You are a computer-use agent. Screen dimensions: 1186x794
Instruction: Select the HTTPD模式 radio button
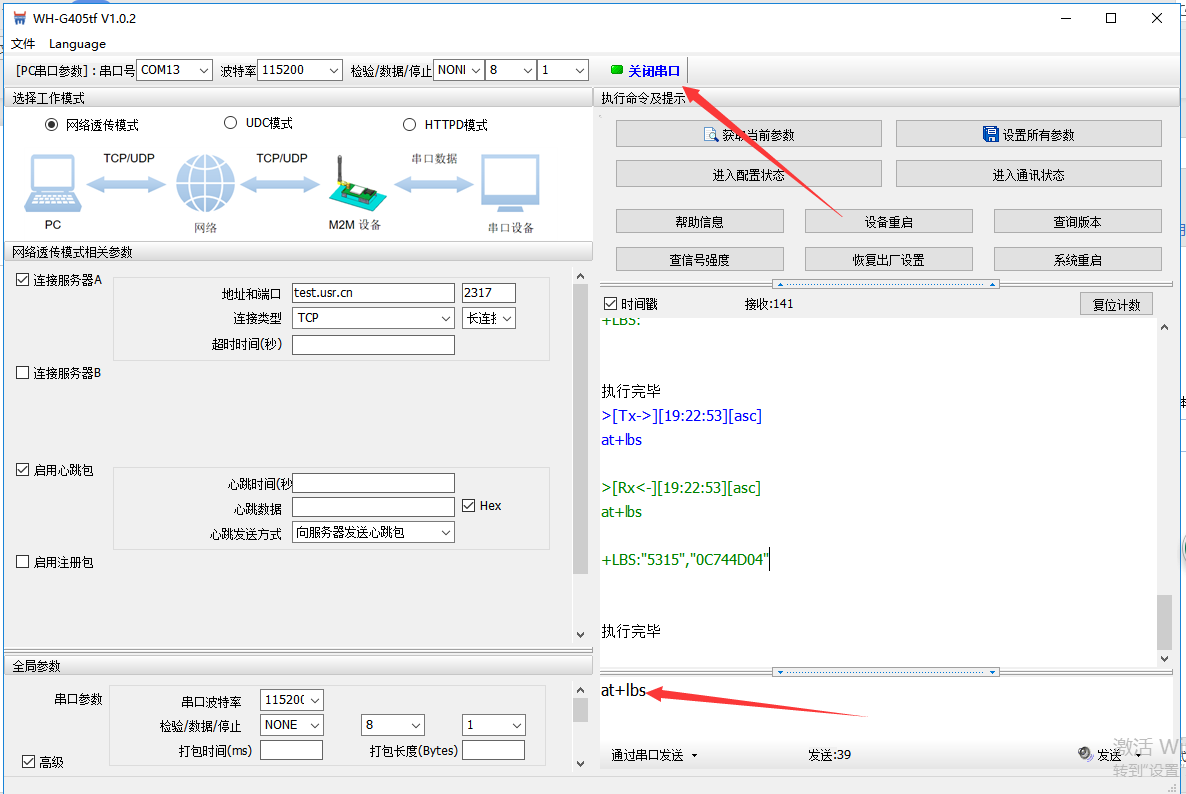[x=409, y=125]
